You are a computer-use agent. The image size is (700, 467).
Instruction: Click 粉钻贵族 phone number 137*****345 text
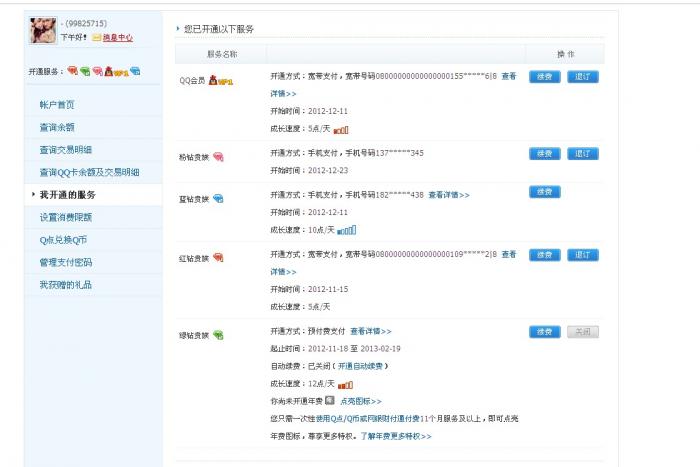[x=400, y=153]
